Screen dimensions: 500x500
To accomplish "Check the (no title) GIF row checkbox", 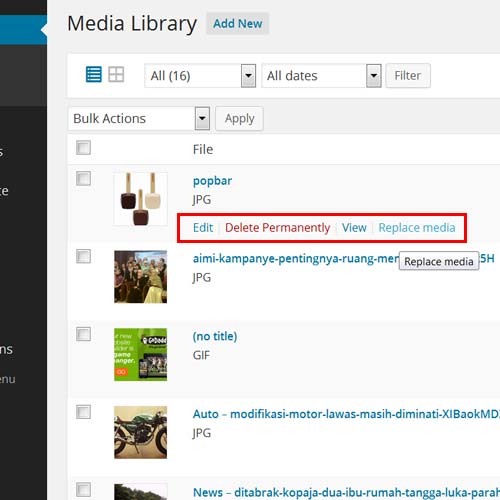I will pyautogui.click(x=83, y=334).
